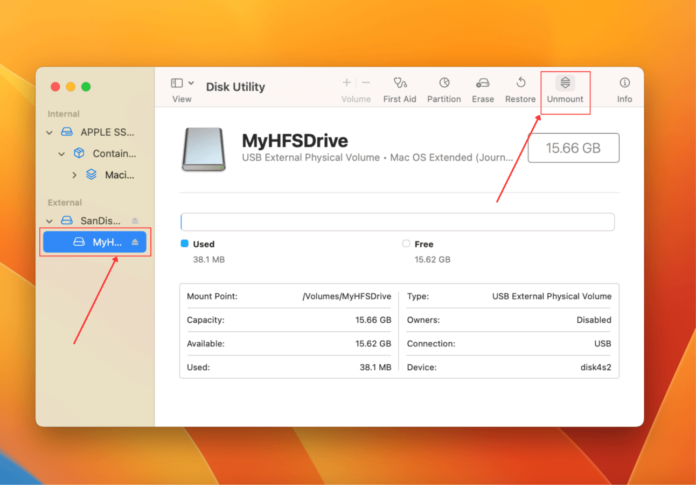Collapse the SanDisk external disk
This screenshot has width=696, height=485.
(x=50, y=220)
